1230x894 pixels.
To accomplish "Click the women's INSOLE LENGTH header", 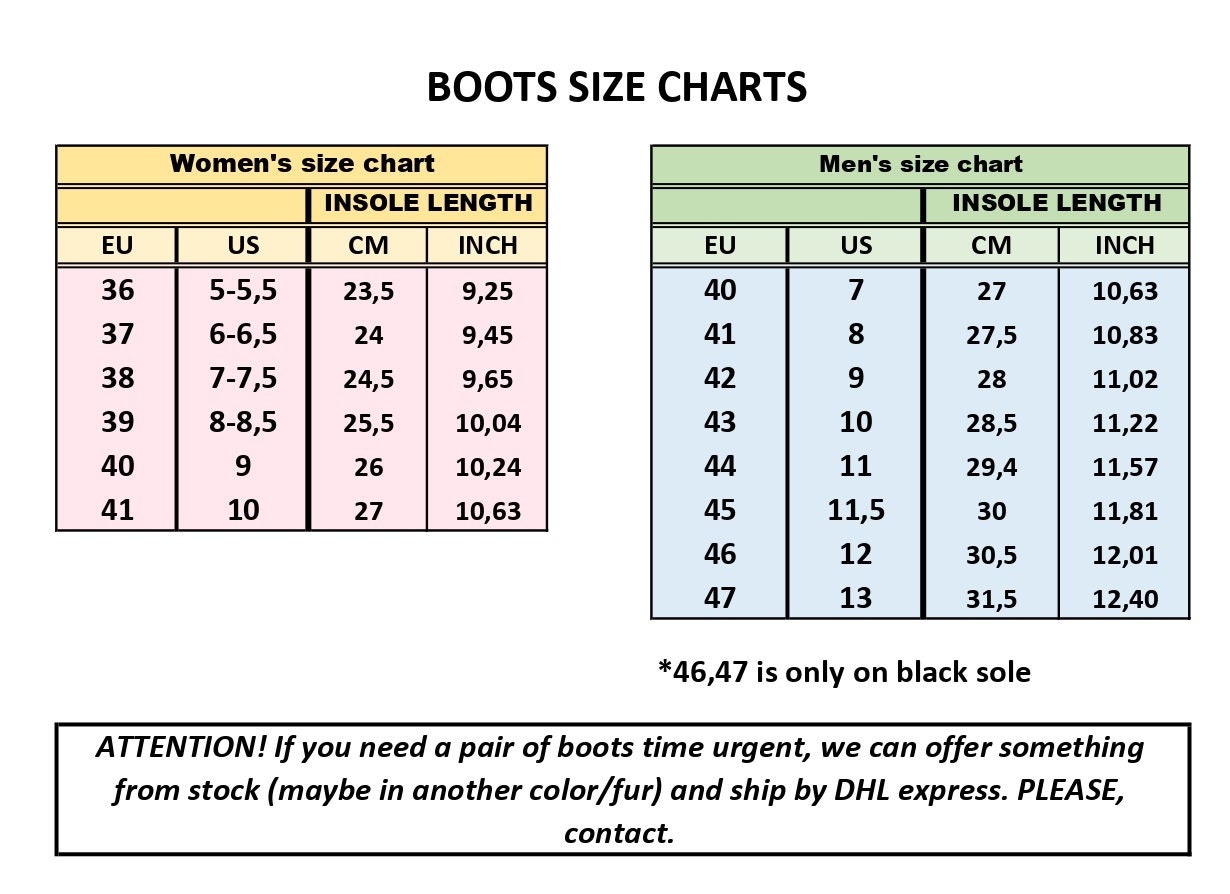I will pyautogui.click(x=428, y=203).
